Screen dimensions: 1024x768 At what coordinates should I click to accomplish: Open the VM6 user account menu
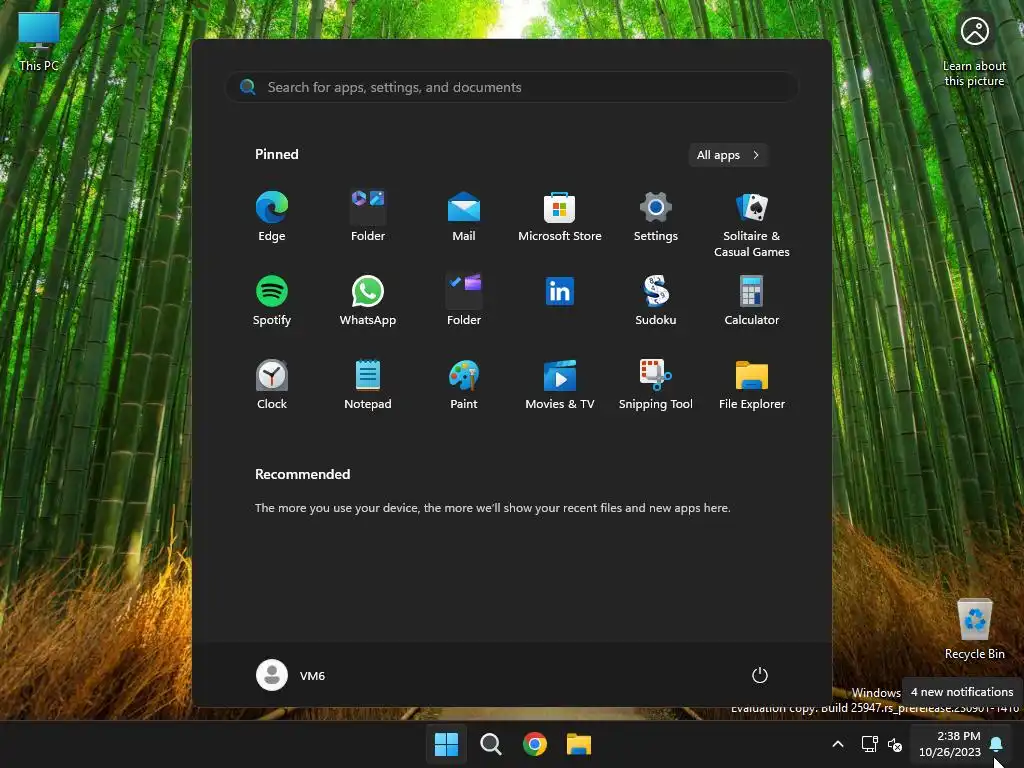click(291, 675)
